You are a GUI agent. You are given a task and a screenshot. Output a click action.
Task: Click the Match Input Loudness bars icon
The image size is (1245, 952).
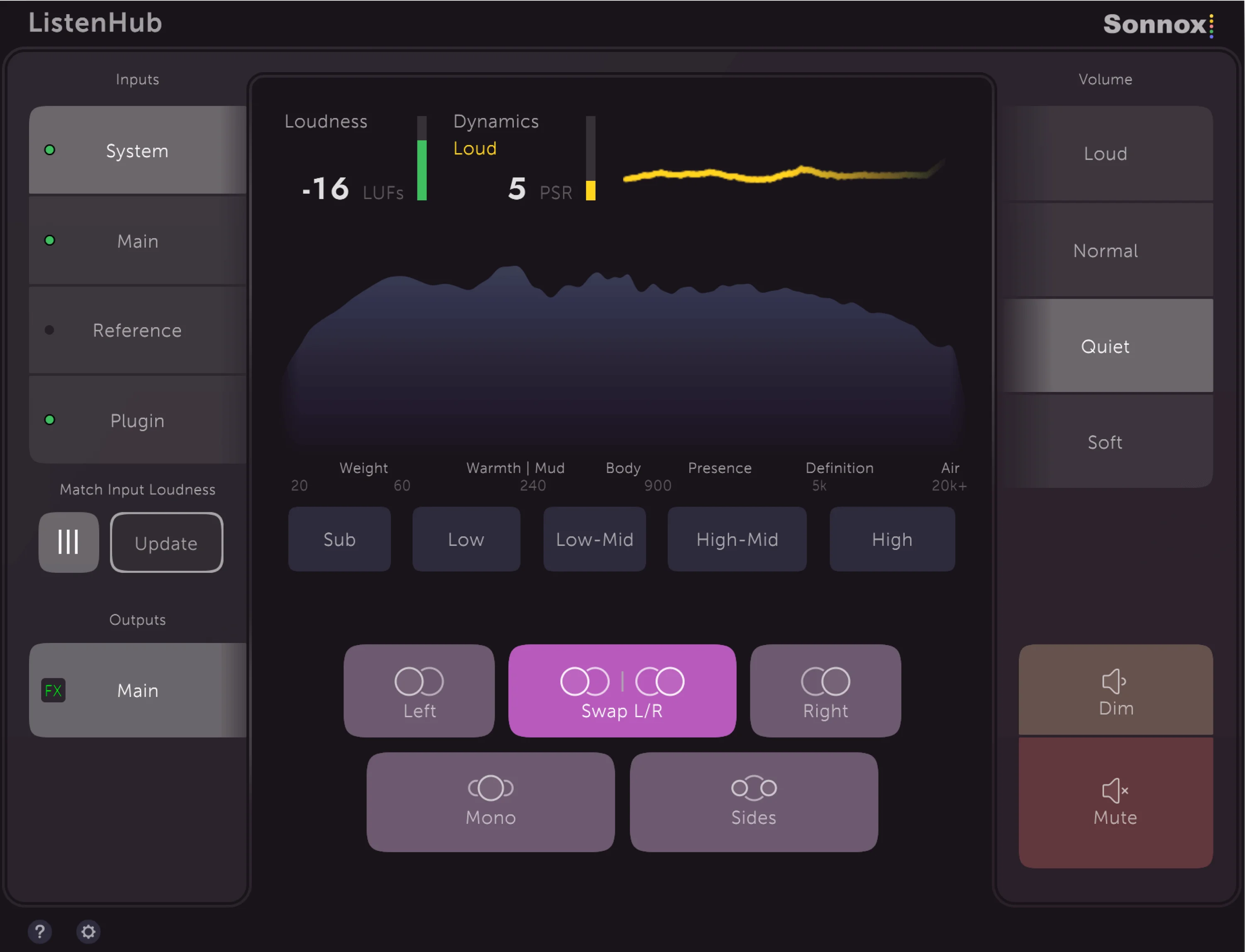pos(68,542)
